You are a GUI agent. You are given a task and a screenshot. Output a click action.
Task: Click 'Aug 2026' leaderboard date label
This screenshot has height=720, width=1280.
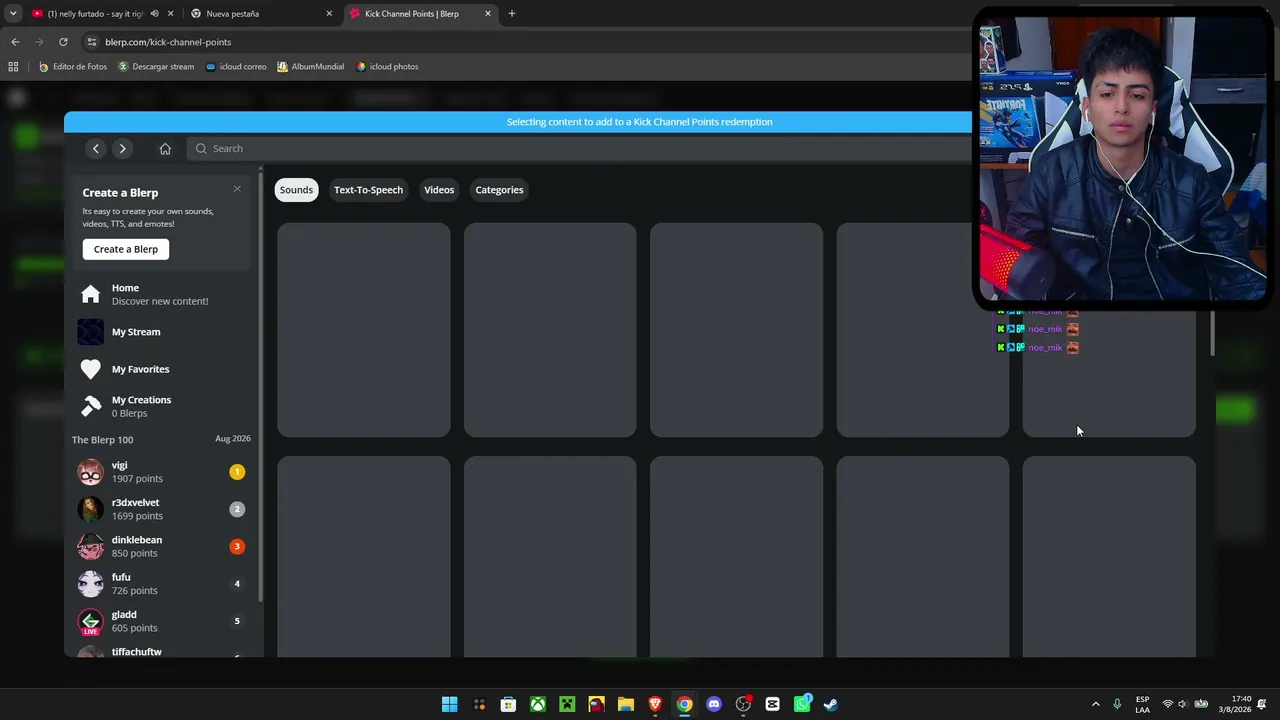(x=233, y=439)
